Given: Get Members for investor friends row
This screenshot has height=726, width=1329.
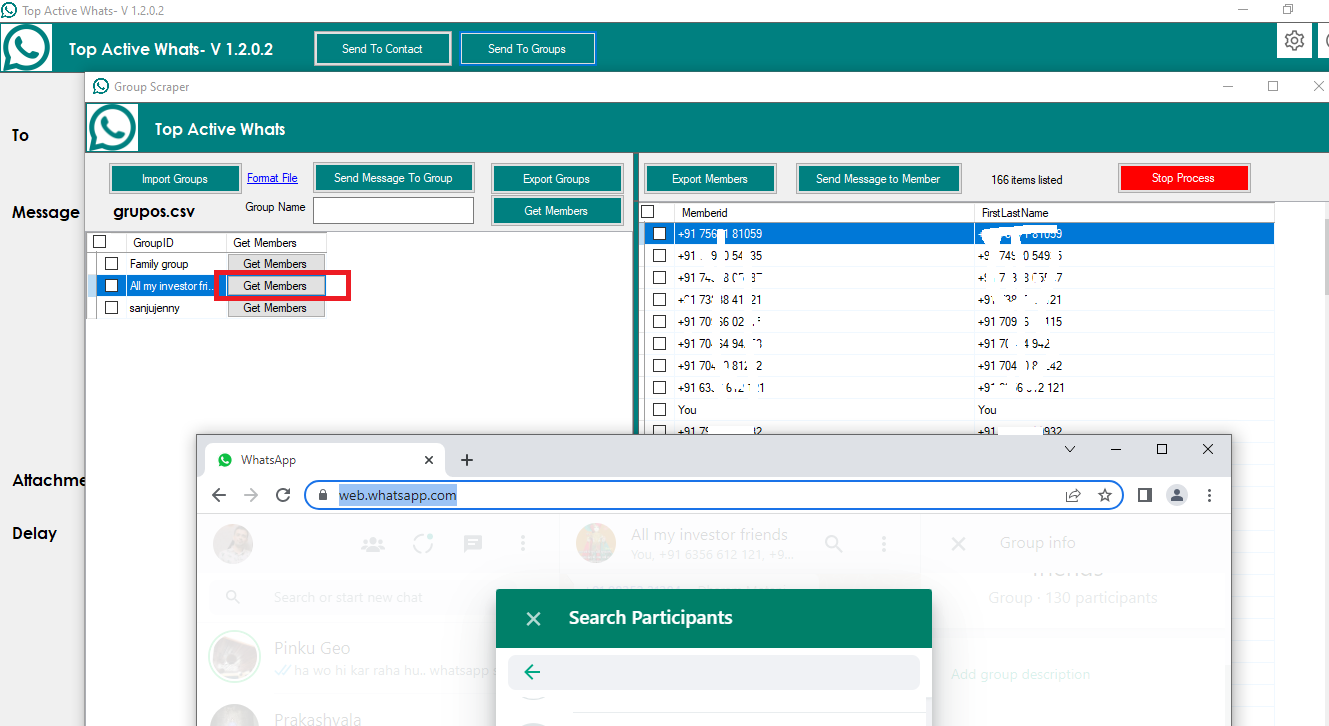Looking at the screenshot, I should [x=275, y=286].
